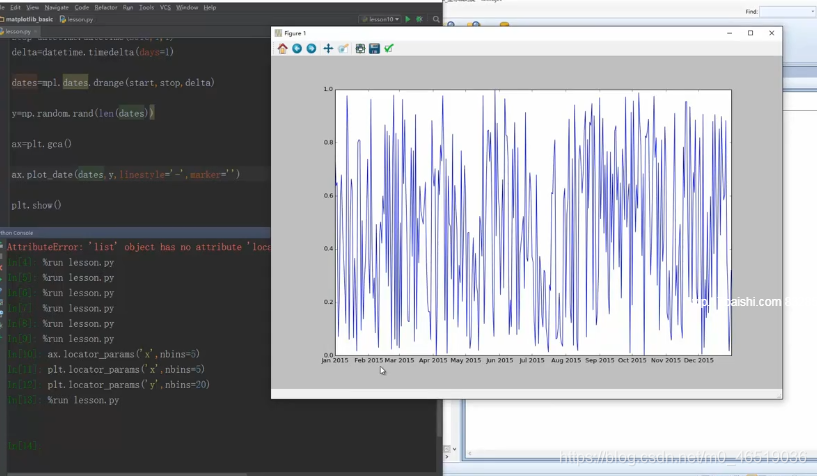Open the VCS menu
Viewport: 817px width, 476px height.
coord(165,7)
